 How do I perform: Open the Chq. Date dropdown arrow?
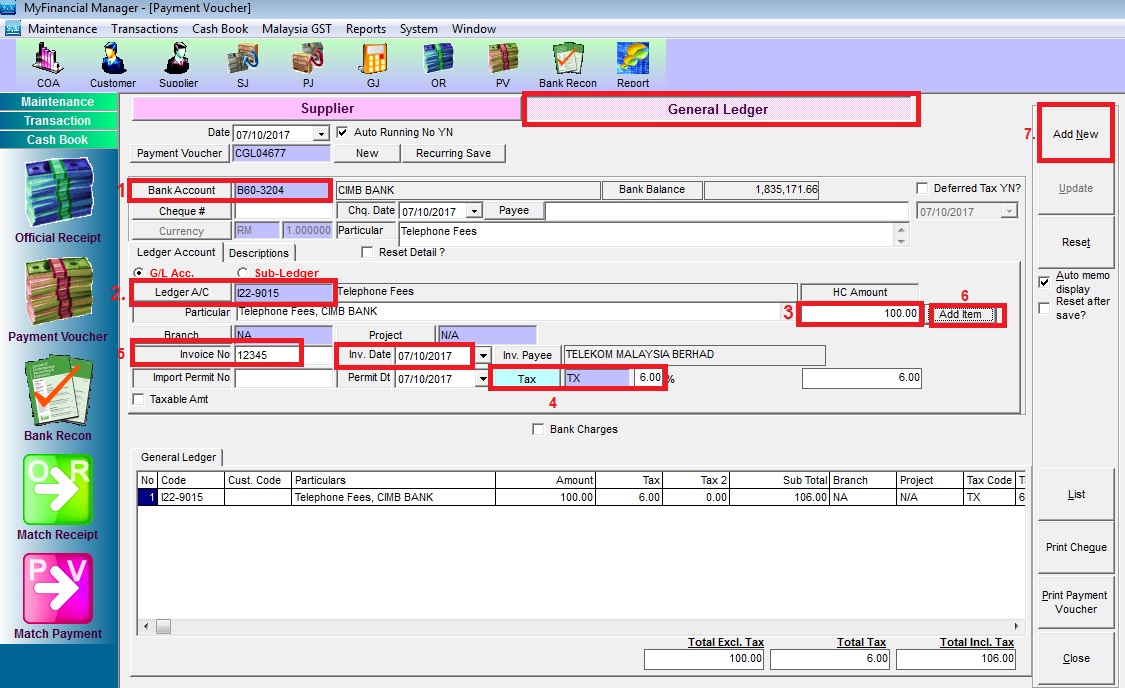(x=474, y=211)
